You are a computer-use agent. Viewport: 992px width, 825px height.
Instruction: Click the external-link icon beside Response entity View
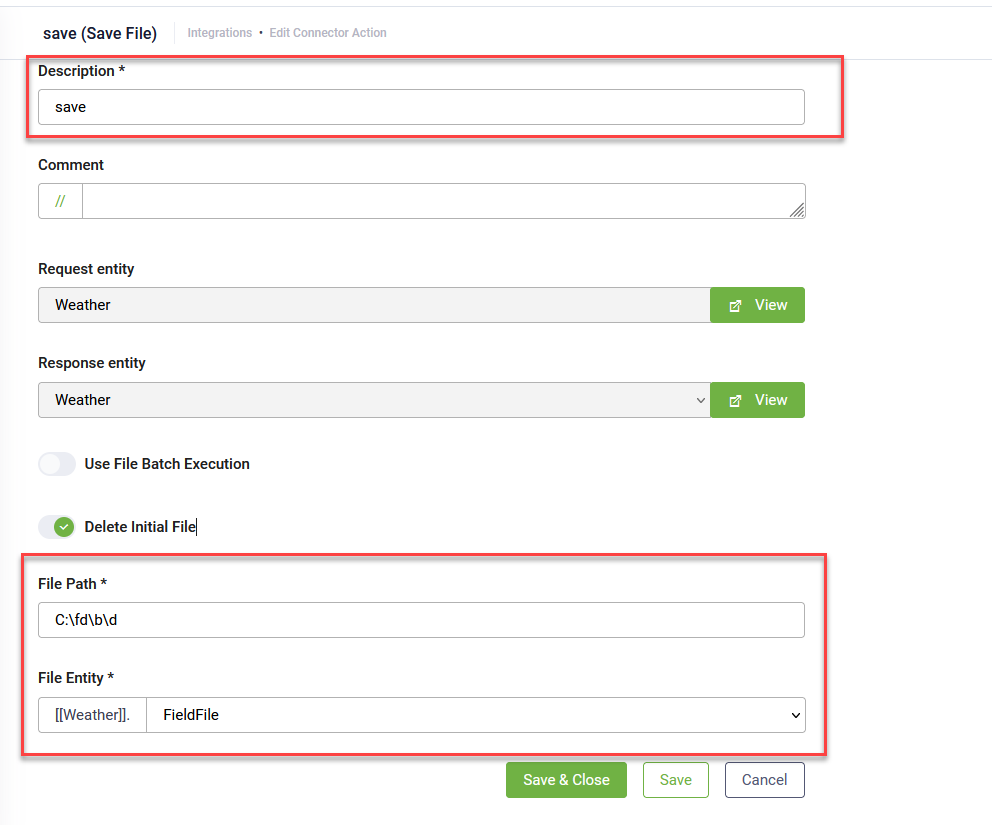[x=735, y=400]
